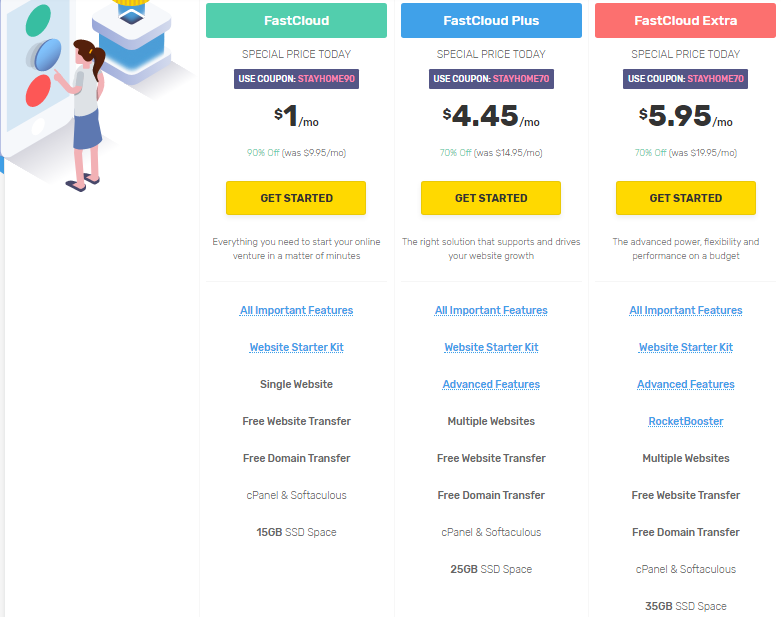Click the STAYHOME70 coupon under FastCloud Plus
Image resolution: width=781 pixels, height=617 pixels.
(491, 79)
